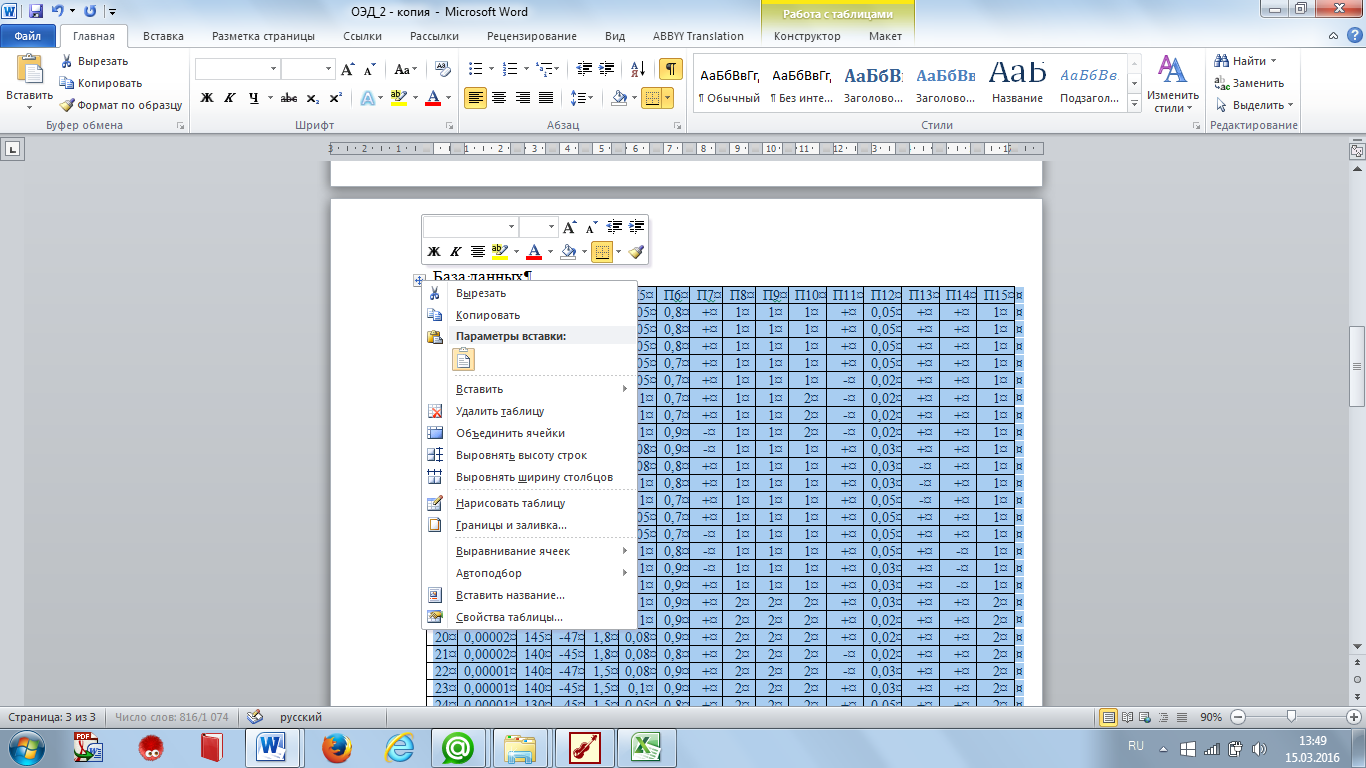Open the Change Case Aa dropdown
The width and height of the screenshot is (1366, 768).
tap(406, 70)
